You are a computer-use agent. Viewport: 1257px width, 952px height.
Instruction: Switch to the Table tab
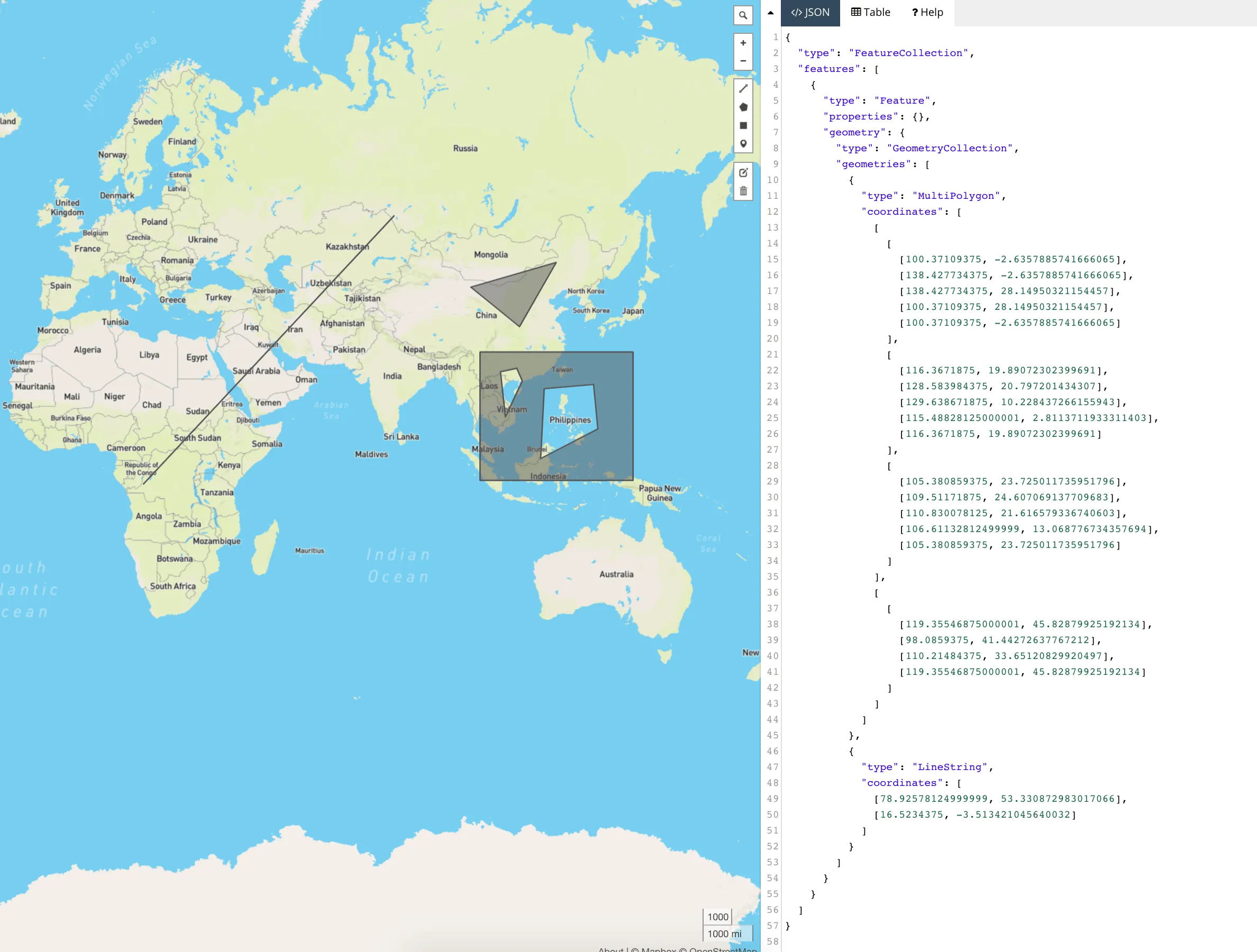click(870, 13)
